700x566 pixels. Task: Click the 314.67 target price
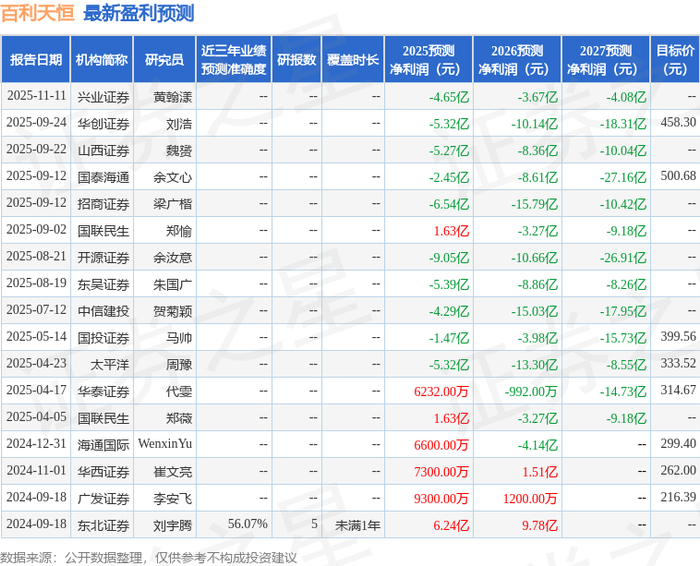(x=678, y=390)
